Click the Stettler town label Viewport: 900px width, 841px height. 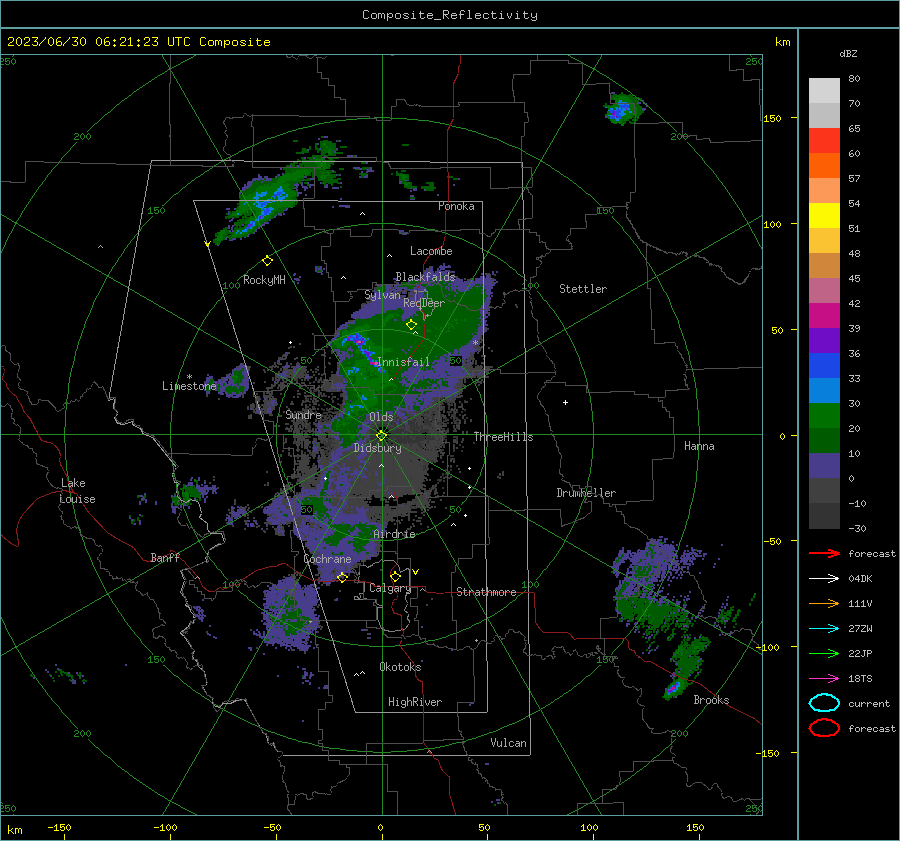pyautogui.click(x=583, y=289)
